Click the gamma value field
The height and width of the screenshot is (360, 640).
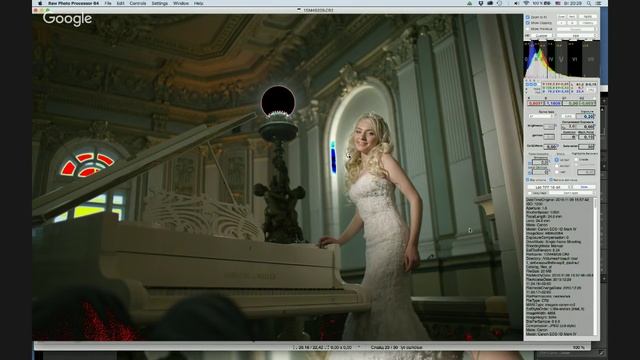(x=549, y=137)
